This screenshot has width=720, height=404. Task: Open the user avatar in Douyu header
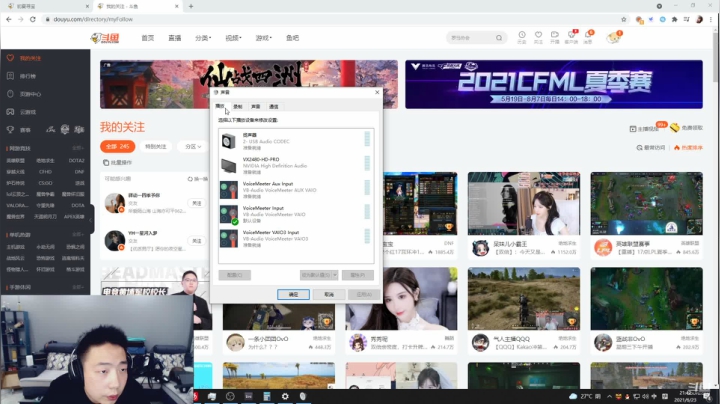coord(613,38)
